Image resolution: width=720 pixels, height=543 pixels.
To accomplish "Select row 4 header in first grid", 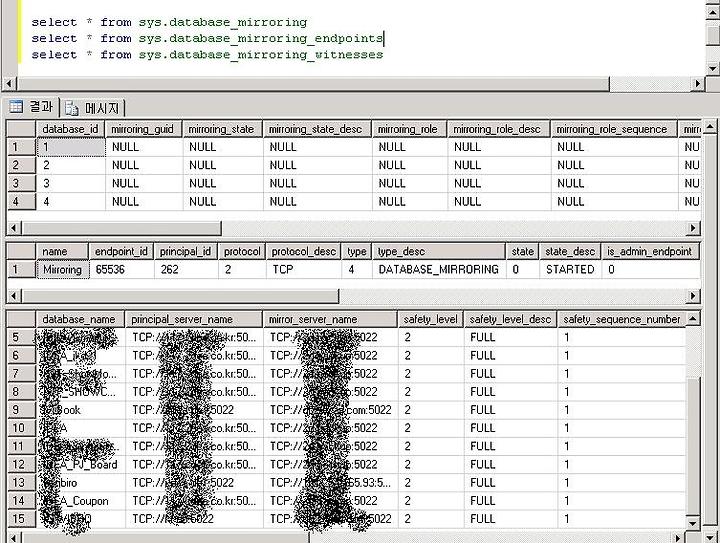I will tap(21, 202).
